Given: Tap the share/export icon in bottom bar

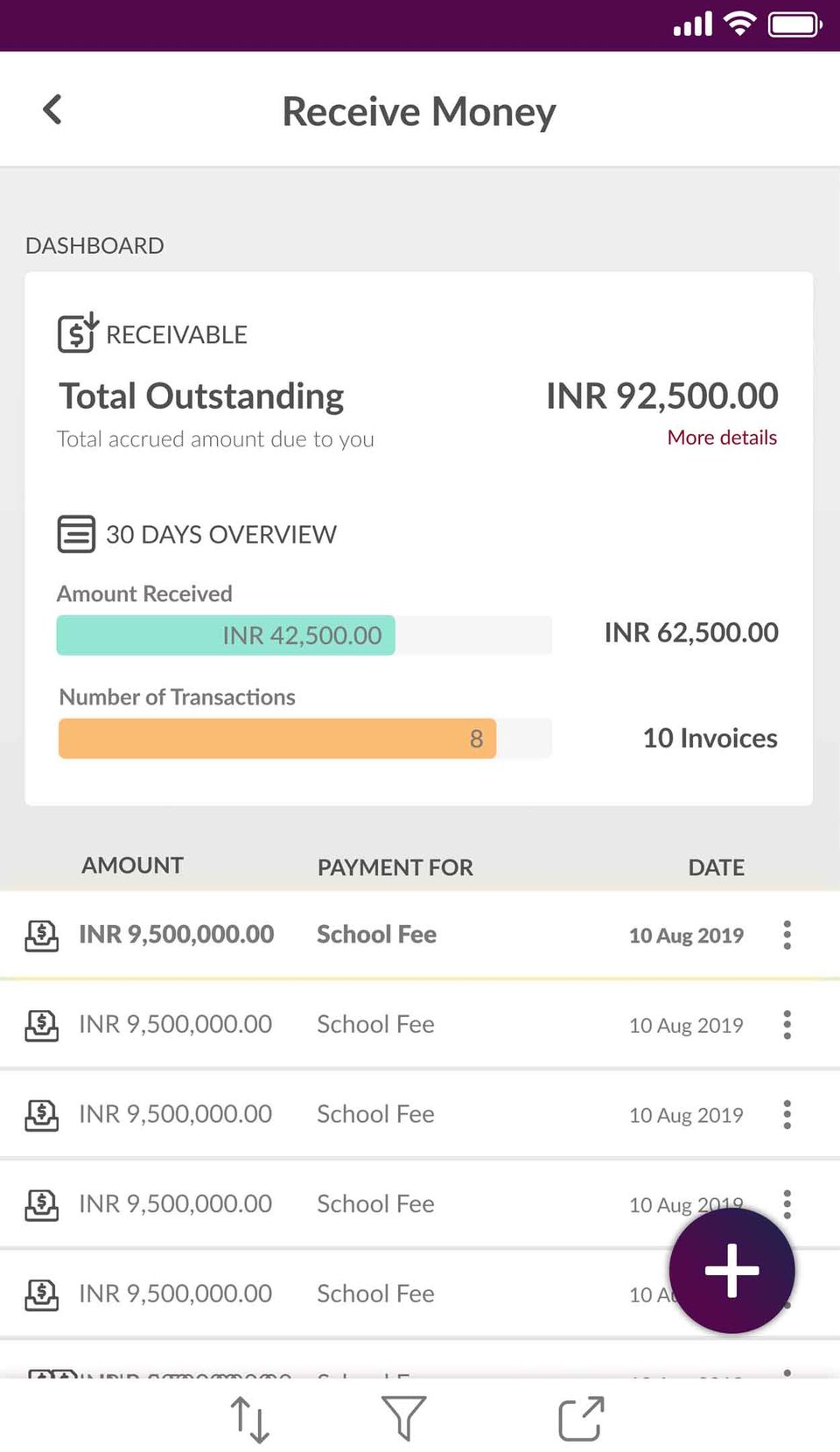Looking at the screenshot, I should point(581,1419).
